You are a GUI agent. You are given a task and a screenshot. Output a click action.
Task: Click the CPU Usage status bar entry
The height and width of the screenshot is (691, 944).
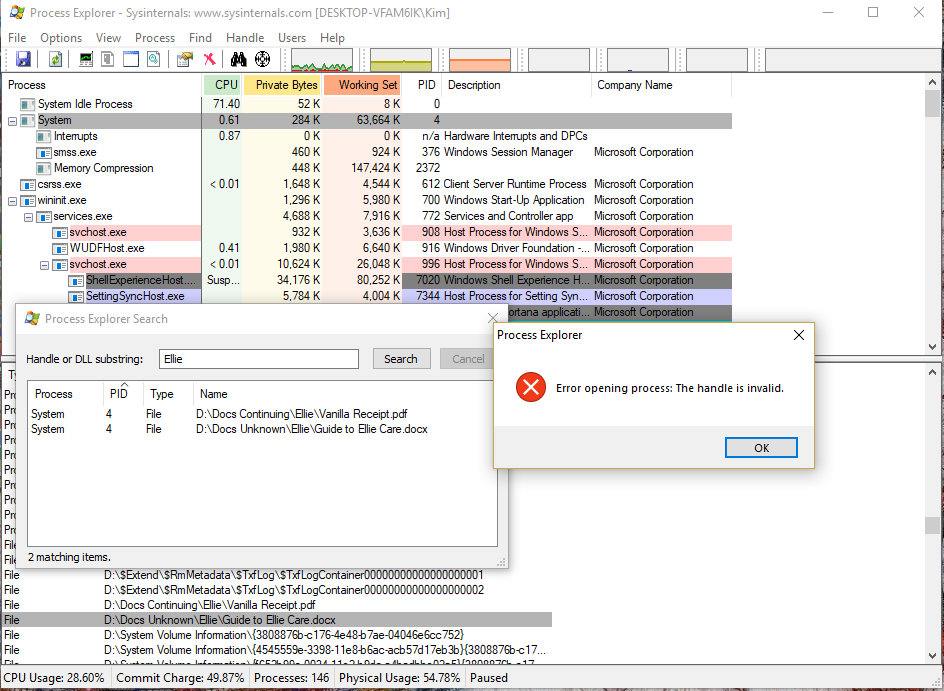click(54, 678)
